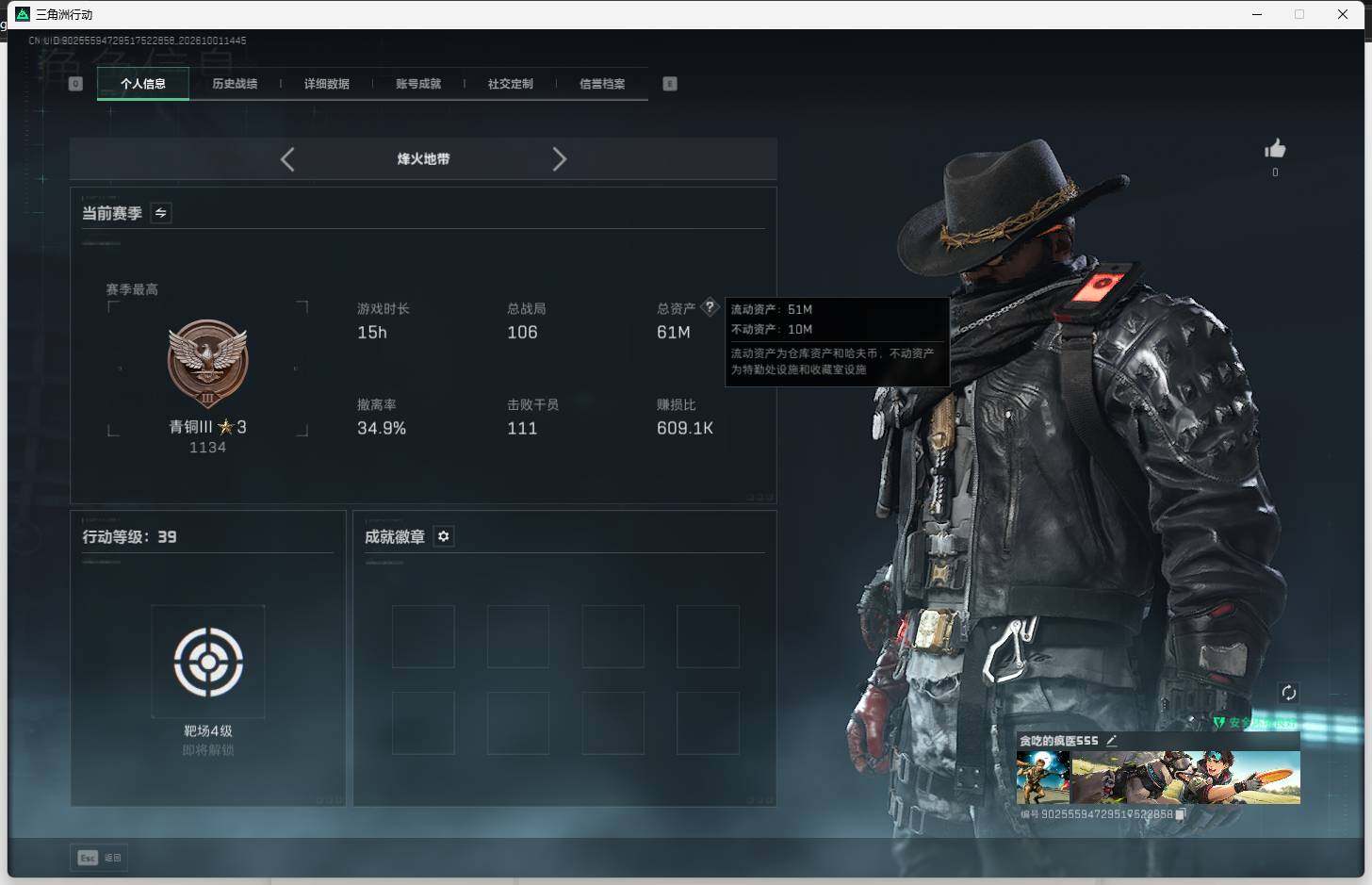Minimize the 三角洲行动 window
The image size is (1372, 885).
coord(1257,14)
